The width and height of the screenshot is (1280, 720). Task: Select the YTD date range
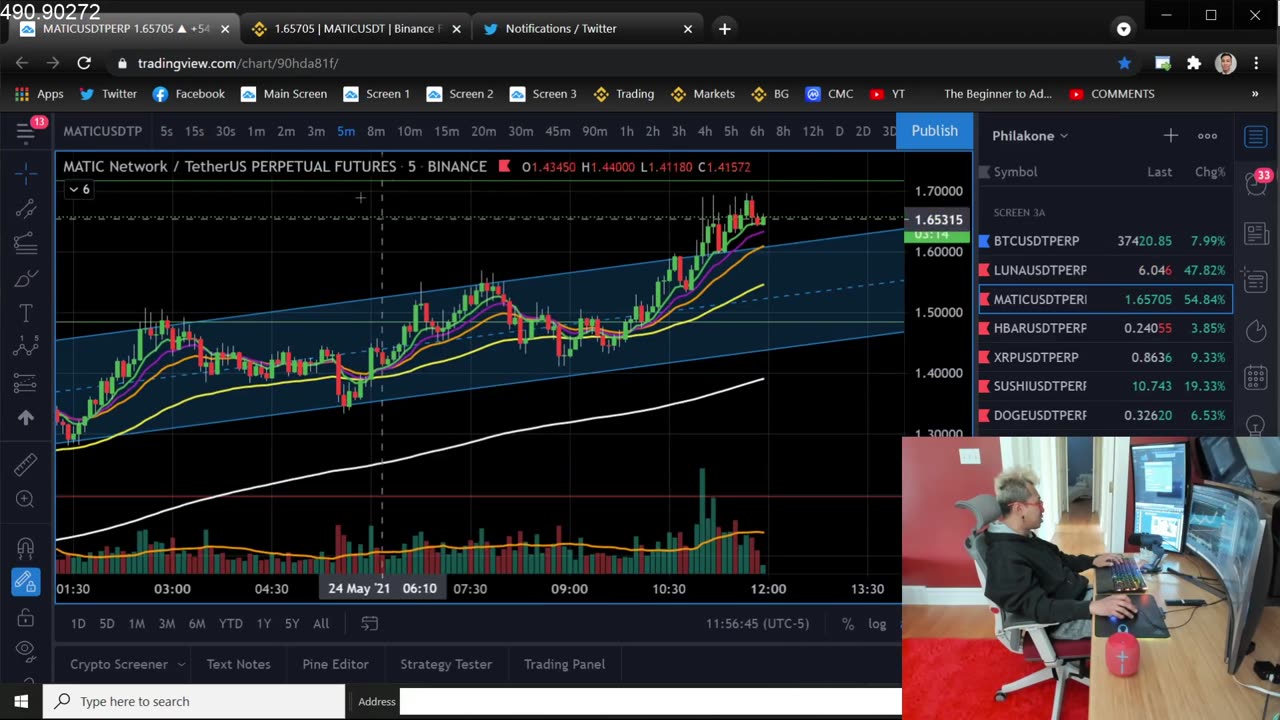click(231, 623)
